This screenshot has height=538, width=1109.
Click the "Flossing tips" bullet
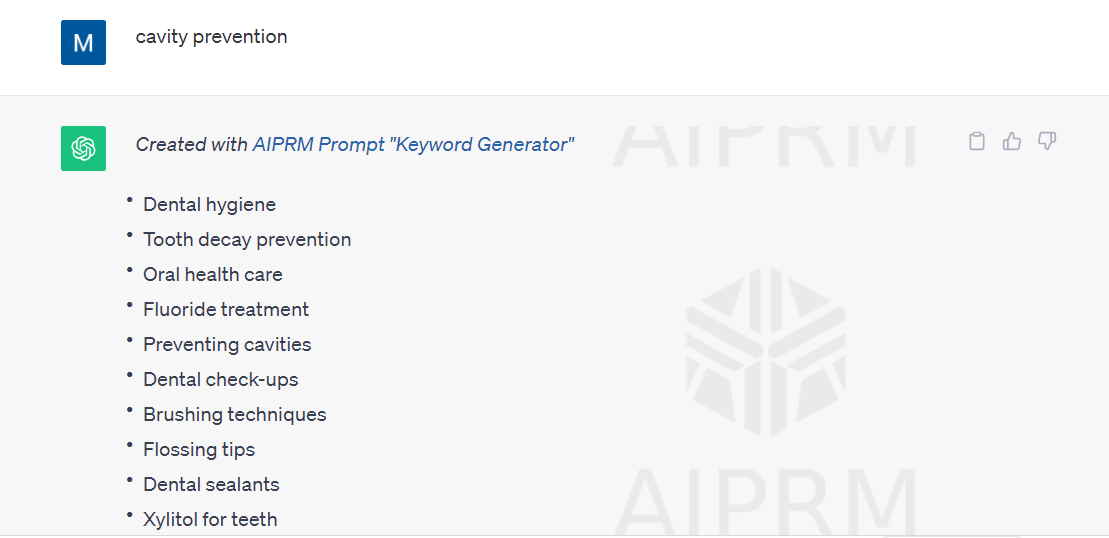199,449
